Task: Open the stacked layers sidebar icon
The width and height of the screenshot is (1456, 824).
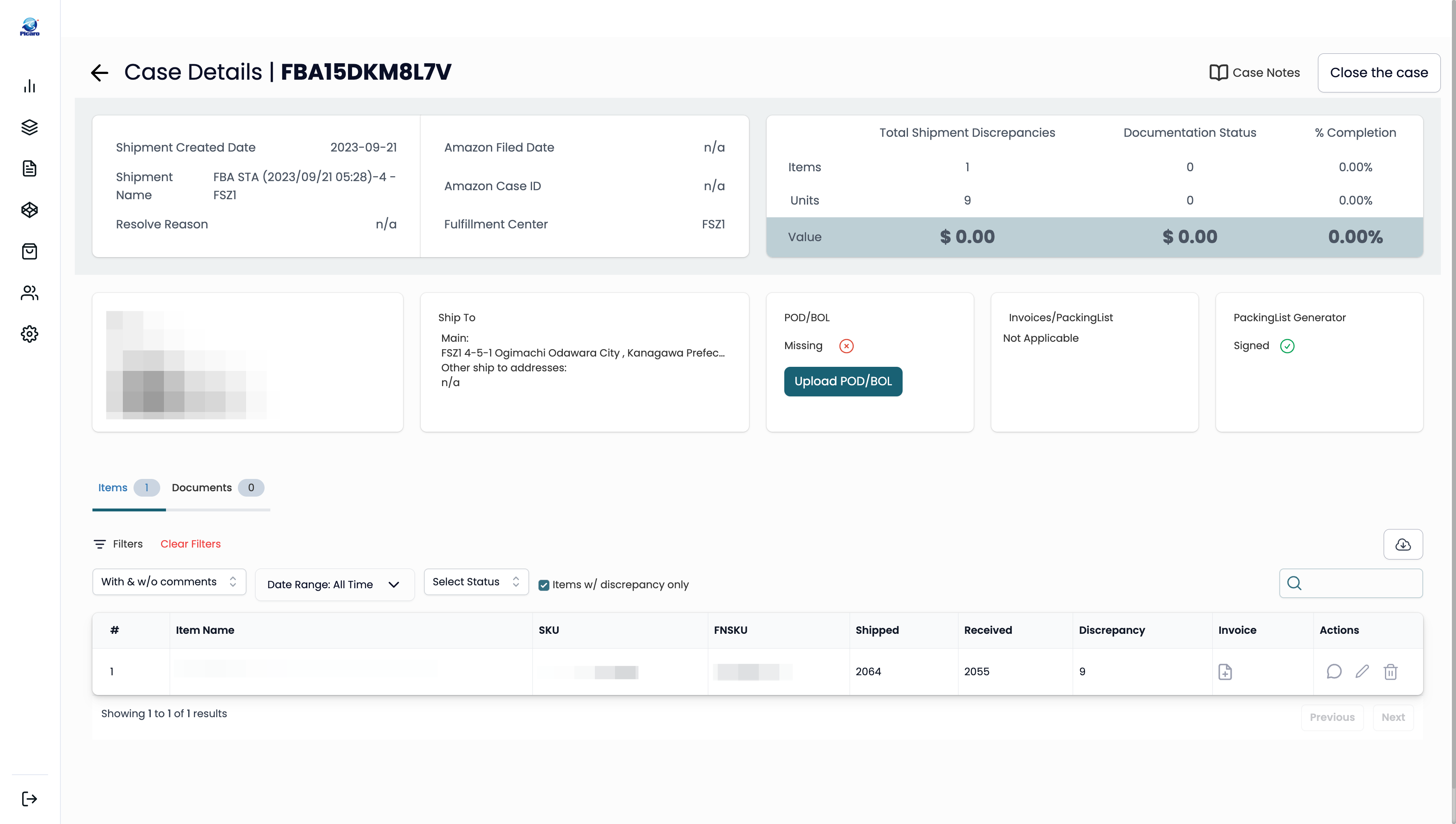Action: tap(30, 127)
